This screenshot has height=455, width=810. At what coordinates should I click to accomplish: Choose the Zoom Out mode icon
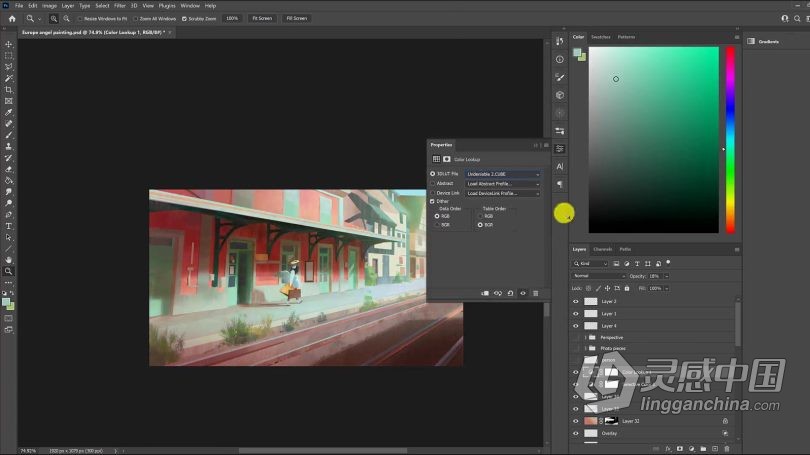[x=67, y=19]
